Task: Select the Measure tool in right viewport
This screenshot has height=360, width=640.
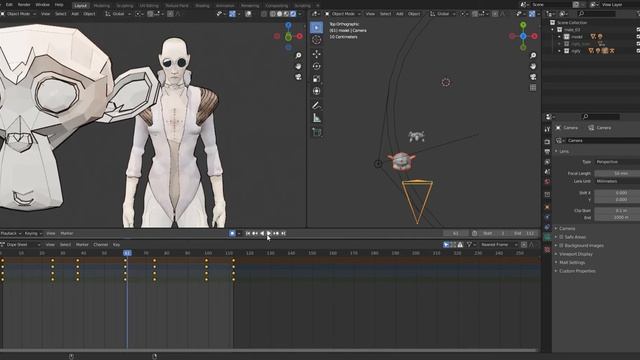Action: pyautogui.click(x=316, y=118)
